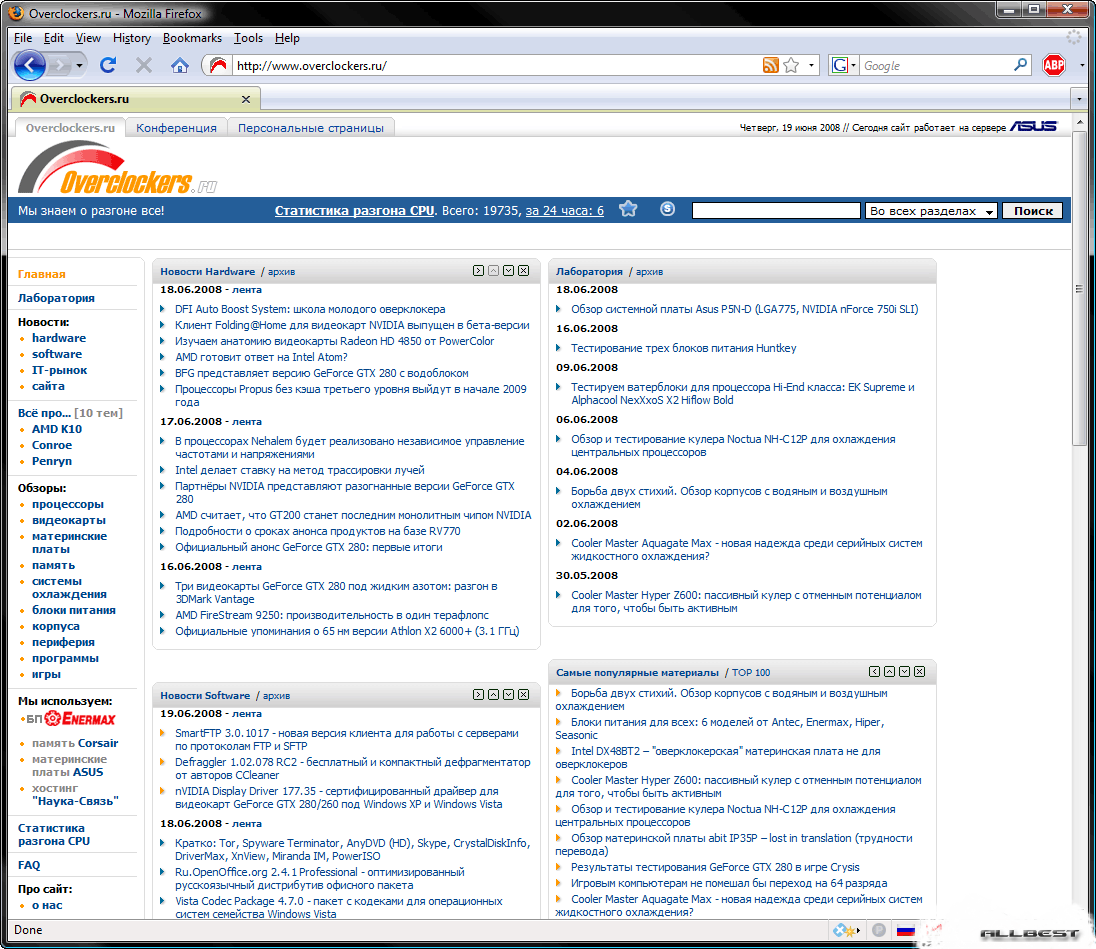
Task: Click the blue diamond star status bar icon
Action: pyautogui.click(x=844, y=930)
